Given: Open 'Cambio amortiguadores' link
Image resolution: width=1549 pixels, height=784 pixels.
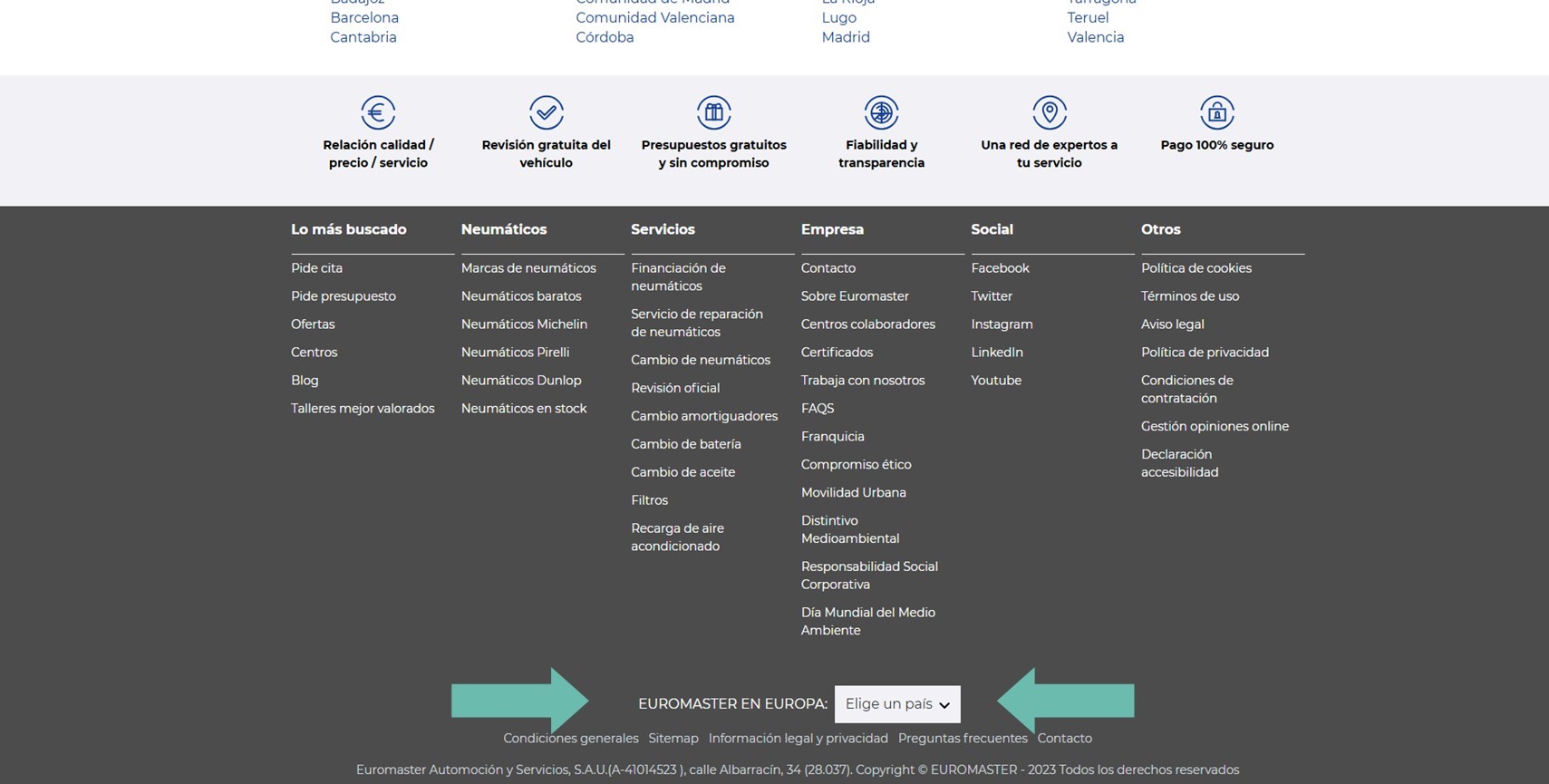Looking at the screenshot, I should point(704,416).
